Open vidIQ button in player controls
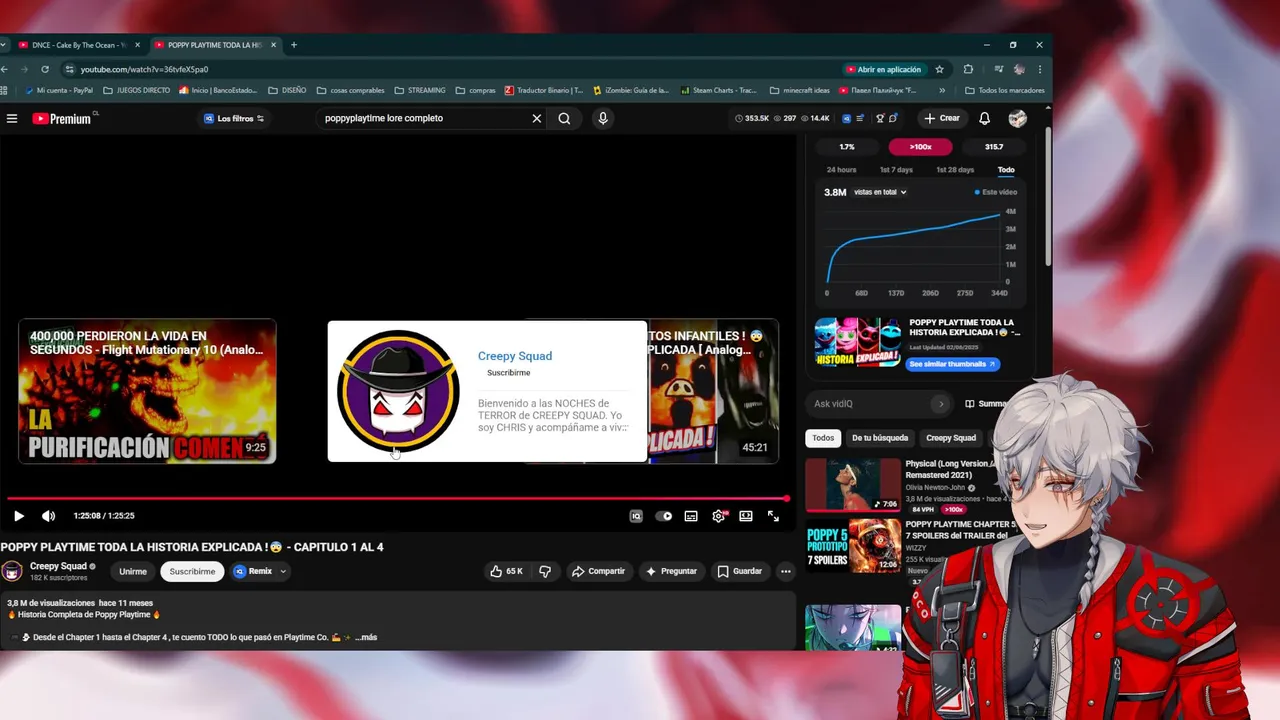Screen dimensions: 1280x720 (636, 516)
